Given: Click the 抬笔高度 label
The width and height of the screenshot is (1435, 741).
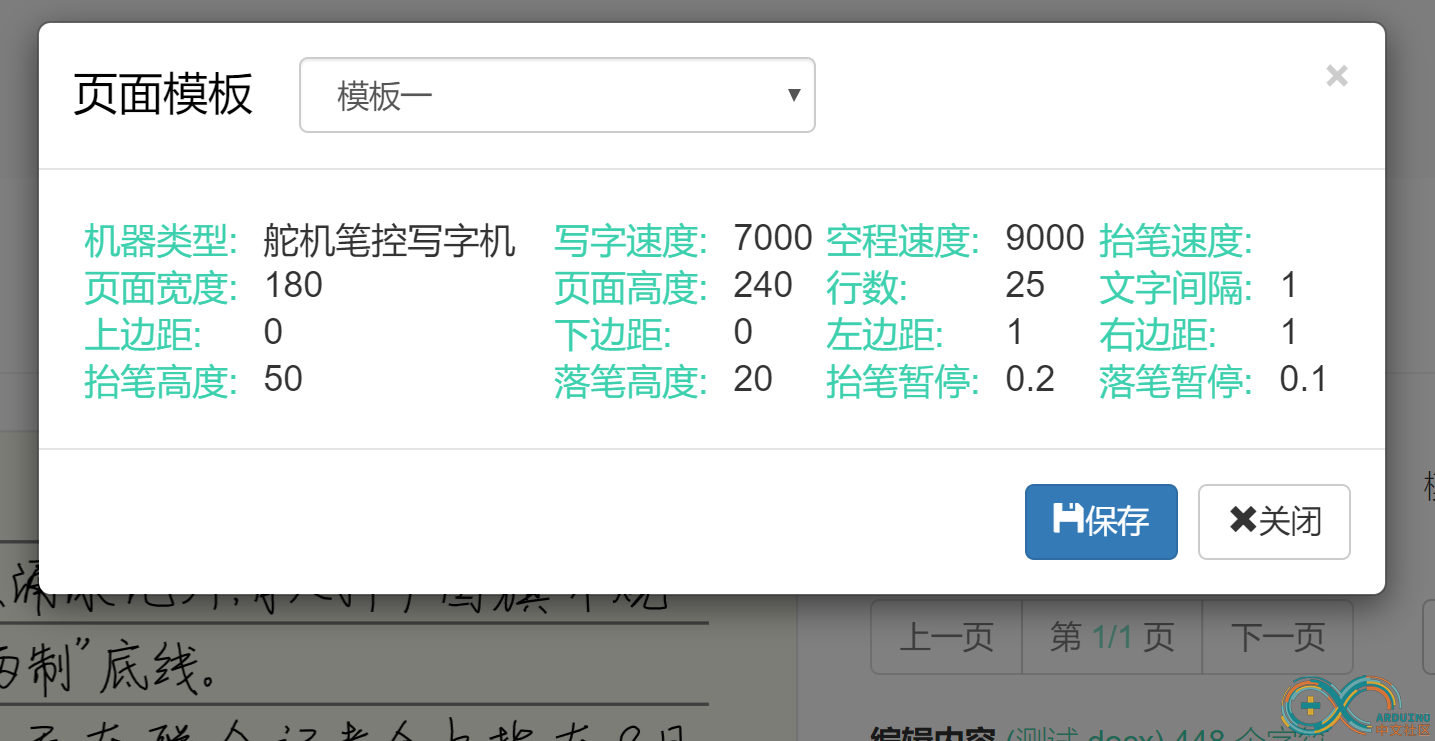Looking at the screenshot, I should [x=161, y=382].
